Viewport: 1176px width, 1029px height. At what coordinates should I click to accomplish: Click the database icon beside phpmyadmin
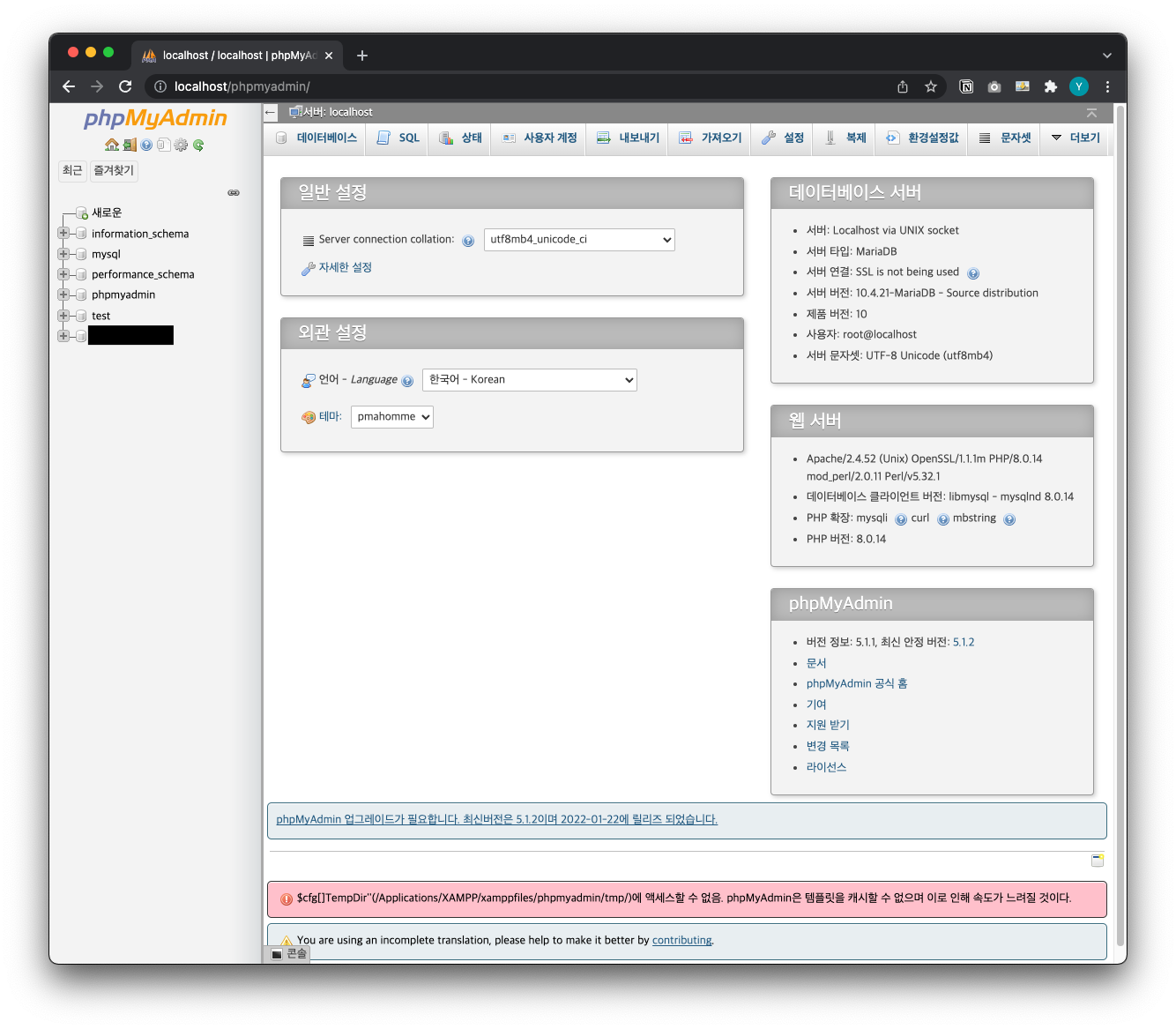pos(82,295)
